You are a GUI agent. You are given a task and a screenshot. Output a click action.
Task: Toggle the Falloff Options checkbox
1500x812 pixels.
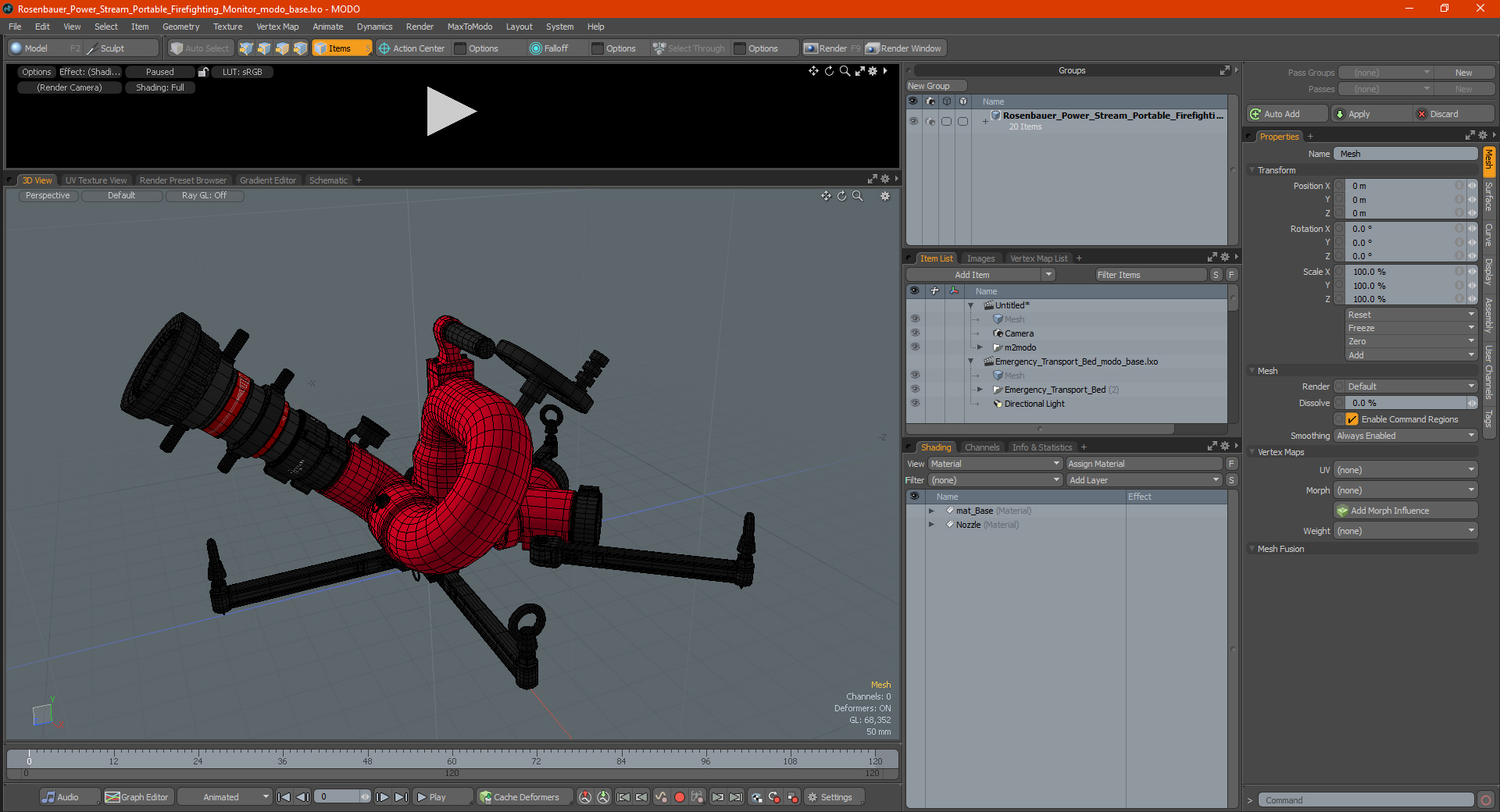[598, 48]
